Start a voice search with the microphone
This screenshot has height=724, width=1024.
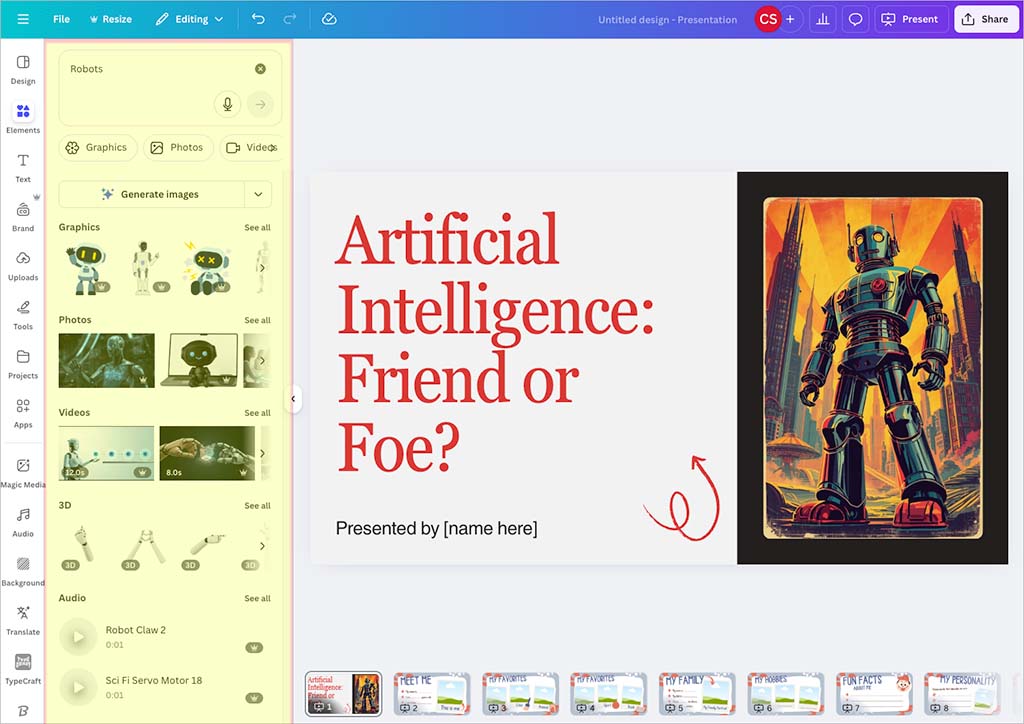click(x=227, y=104)
